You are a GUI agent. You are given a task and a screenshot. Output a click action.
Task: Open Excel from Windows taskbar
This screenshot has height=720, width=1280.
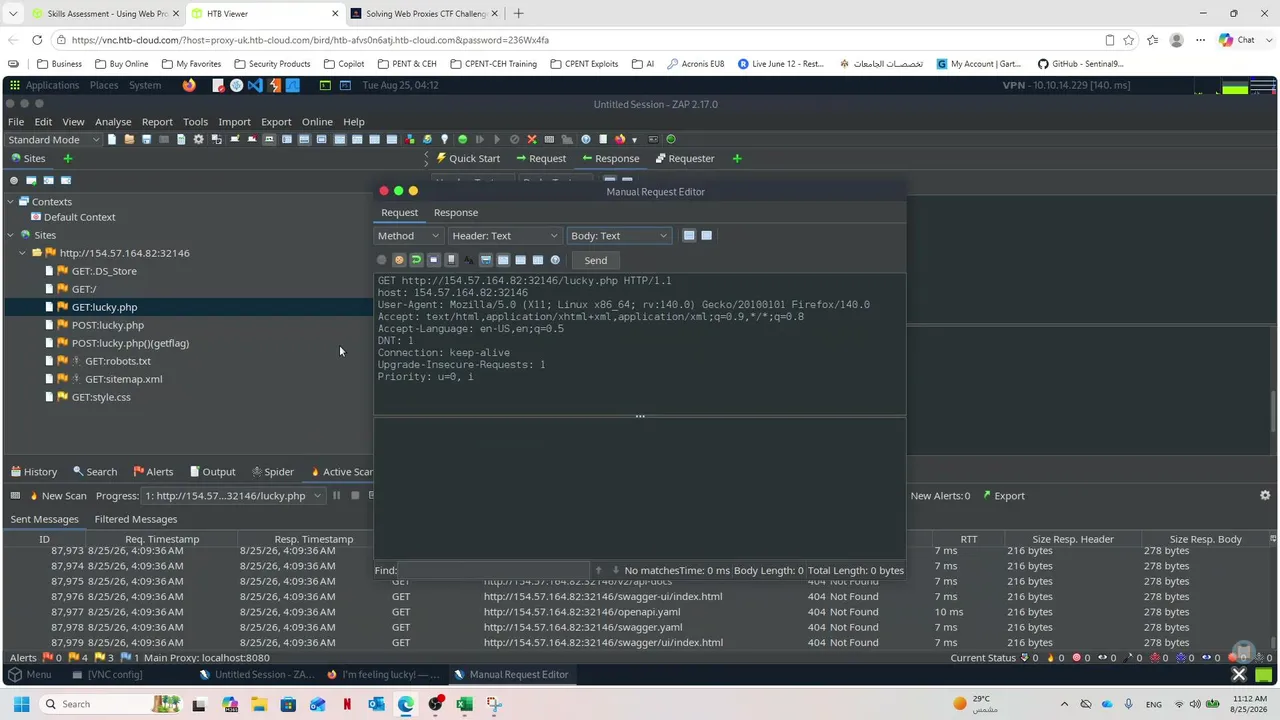(464, 704)
